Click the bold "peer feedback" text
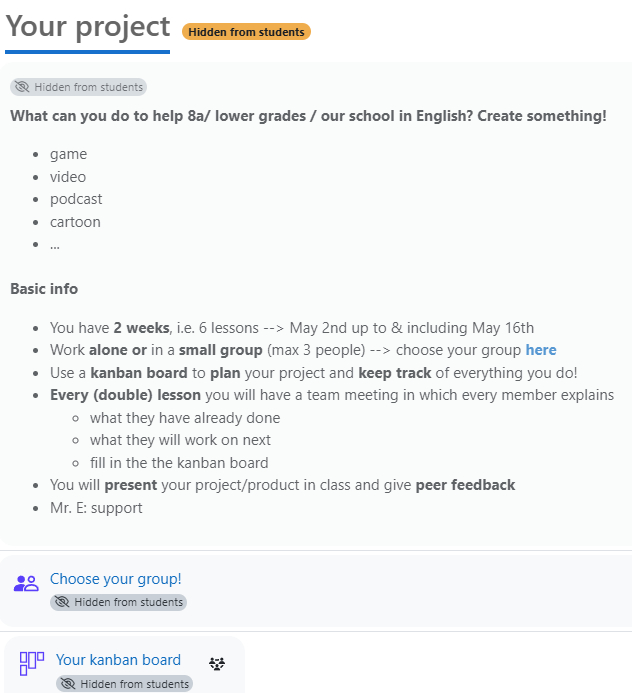Viewport: 632px width, 693px height. click(465, 485)
